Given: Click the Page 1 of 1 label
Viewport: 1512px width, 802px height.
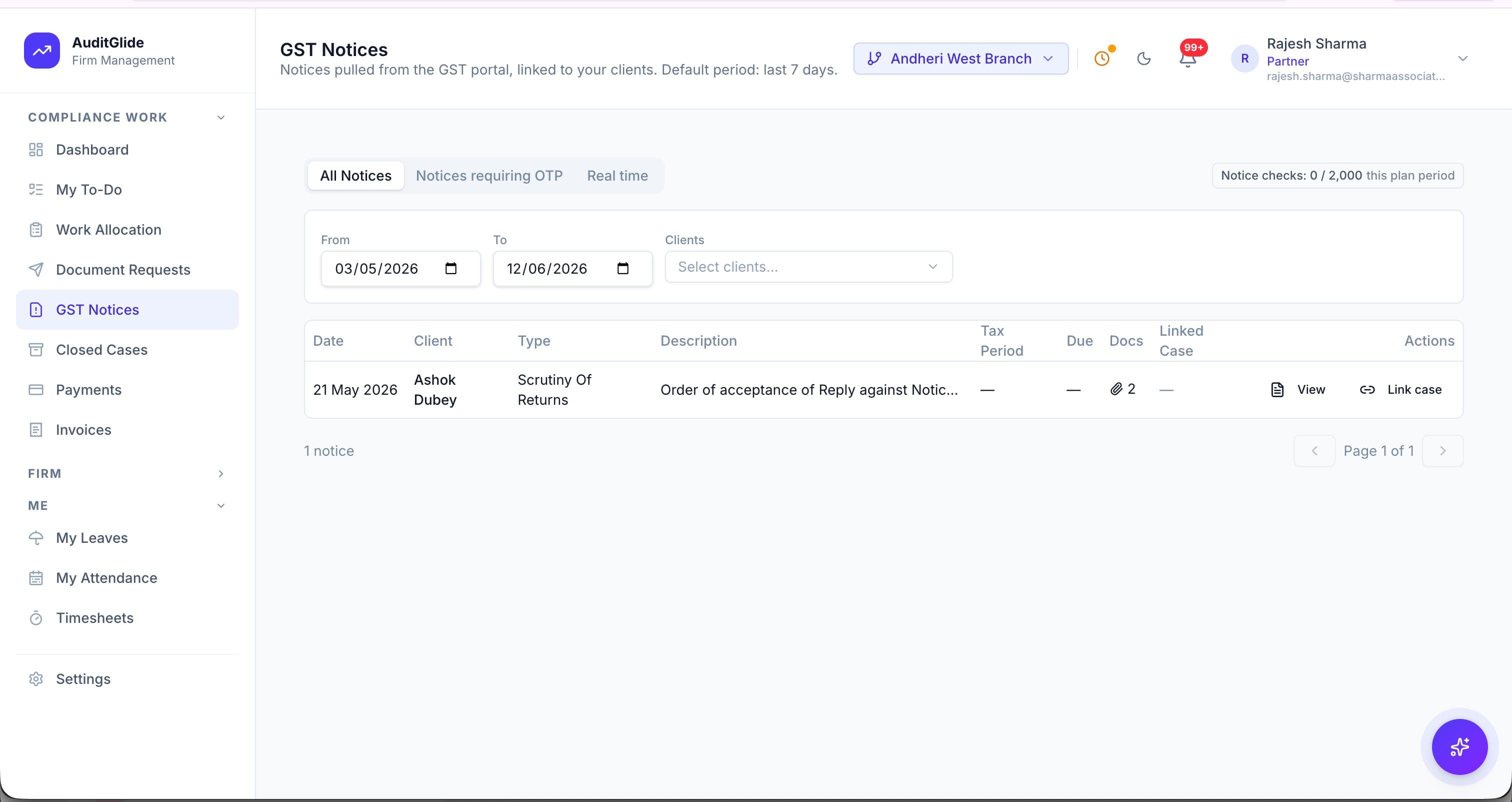Looking at the screenshot, I should pyautogui.click(x=1378, y=450).
